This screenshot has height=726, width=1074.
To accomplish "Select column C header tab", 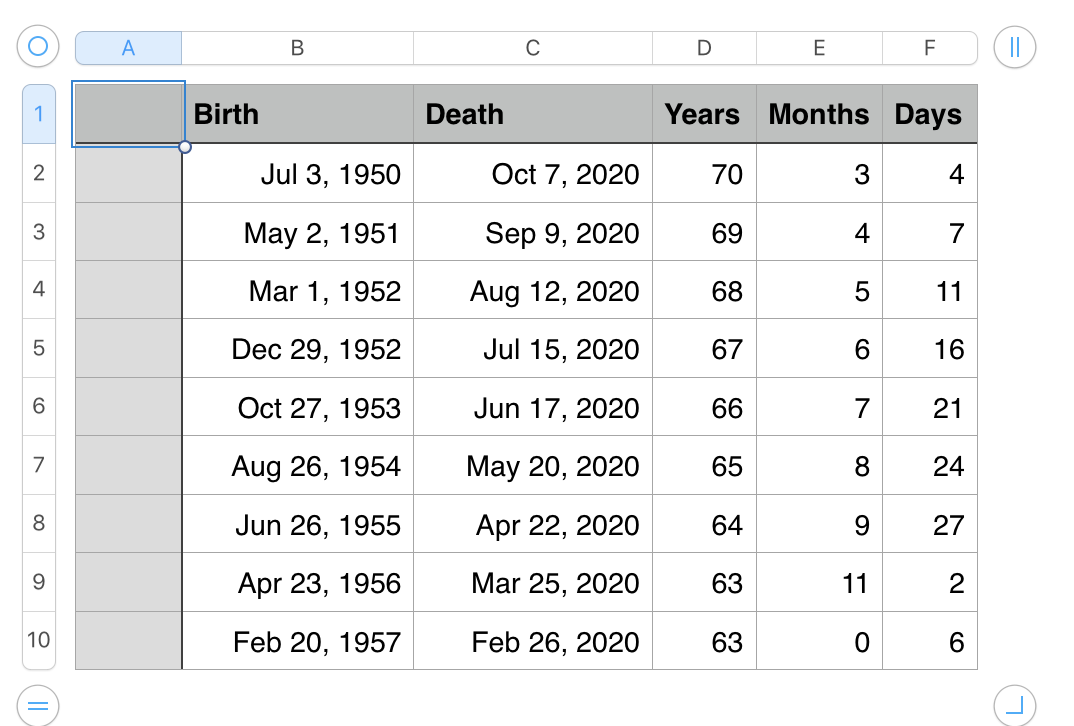I will click(x=533, y=48).
